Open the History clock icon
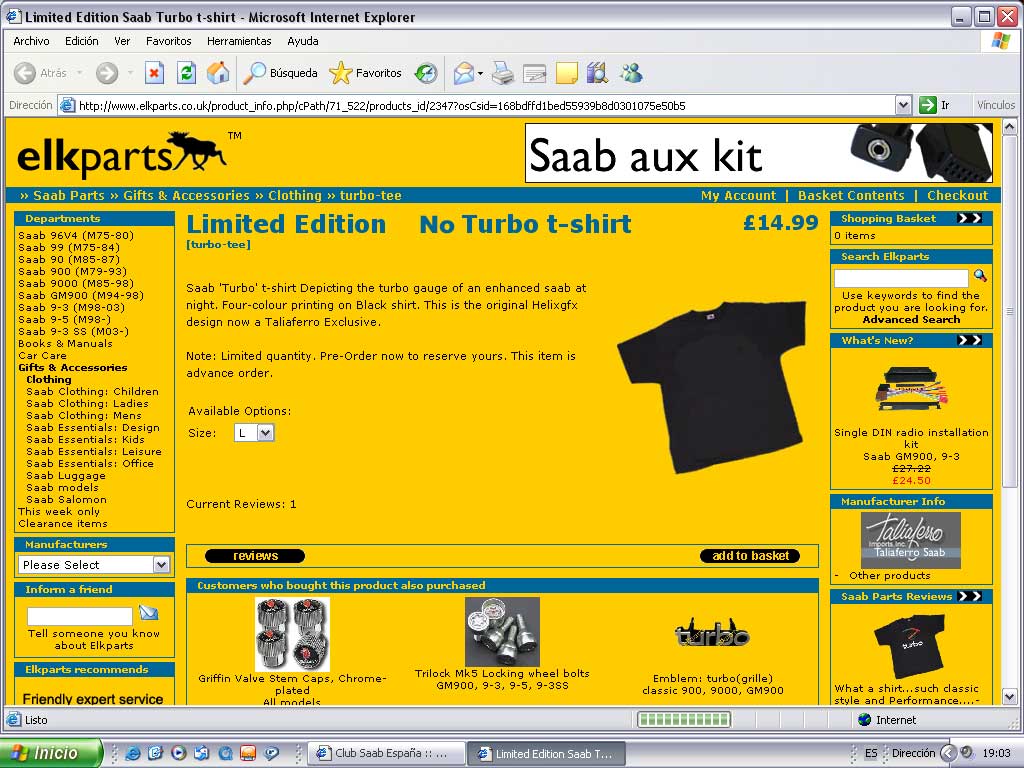 tap(426, 73)
